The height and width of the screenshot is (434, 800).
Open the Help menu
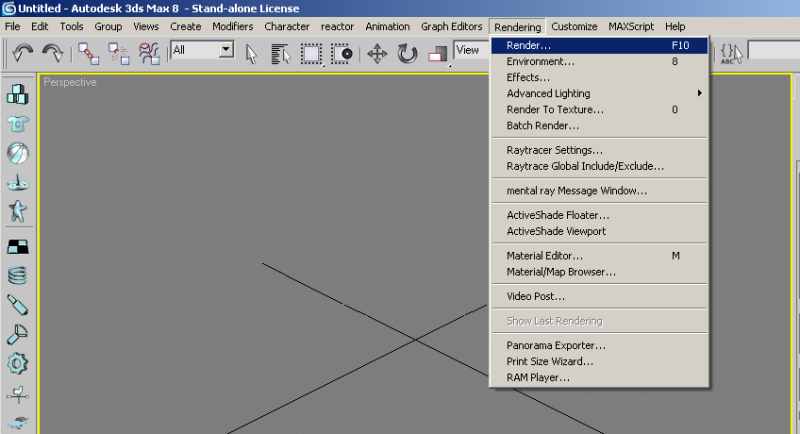(675, 27)
